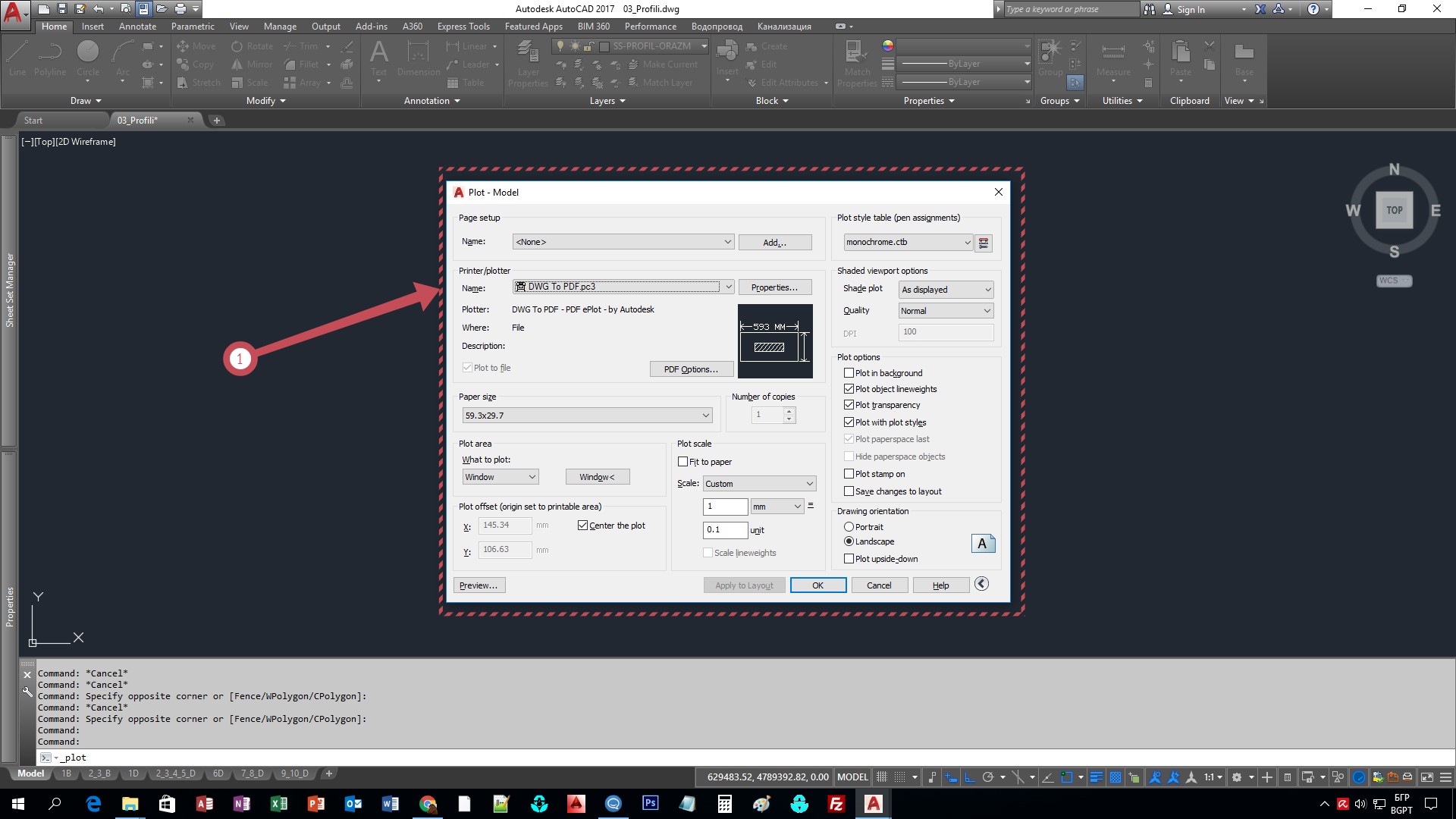Enable Plot upside-down checkbox
1456x819 pixels.
coord(849,559)
